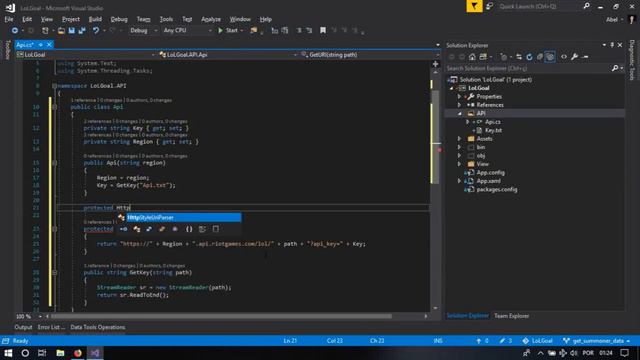The width and height of the screenshot is (640, 360).
Task: Click the Quick Launch search box
Action: coord(540,7)
